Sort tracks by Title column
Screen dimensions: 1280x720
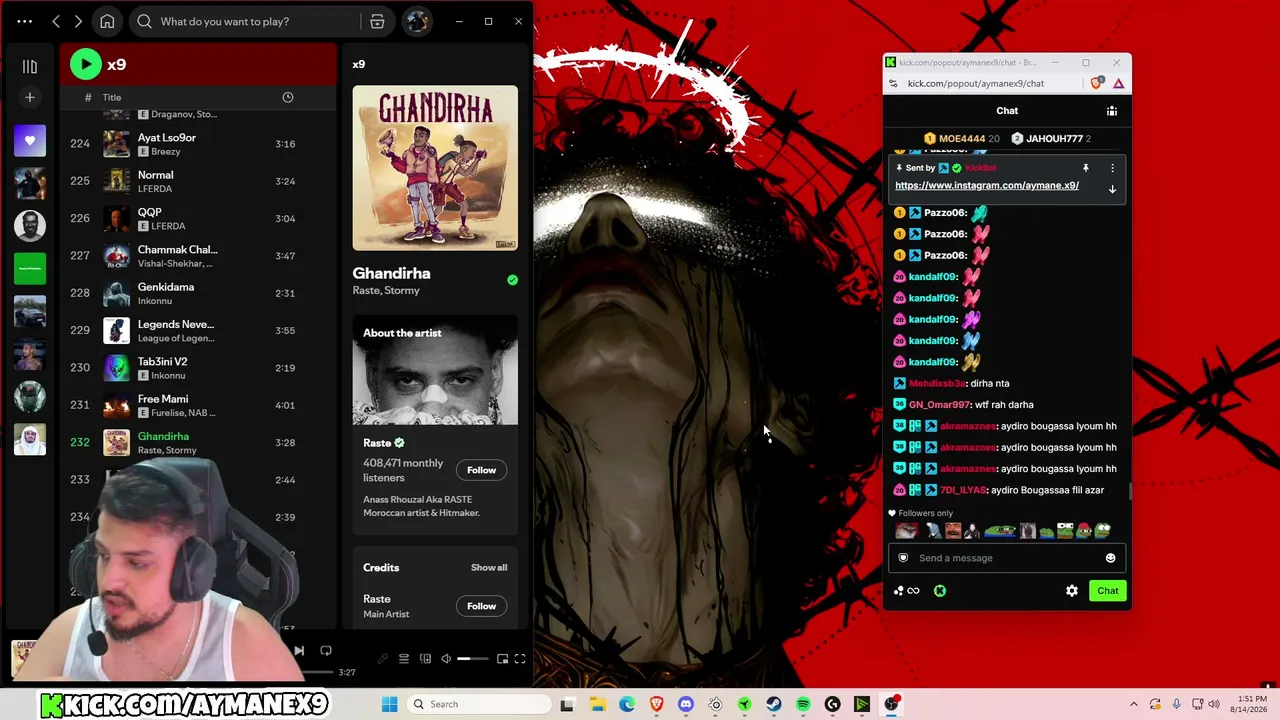(x=112, y=97)
